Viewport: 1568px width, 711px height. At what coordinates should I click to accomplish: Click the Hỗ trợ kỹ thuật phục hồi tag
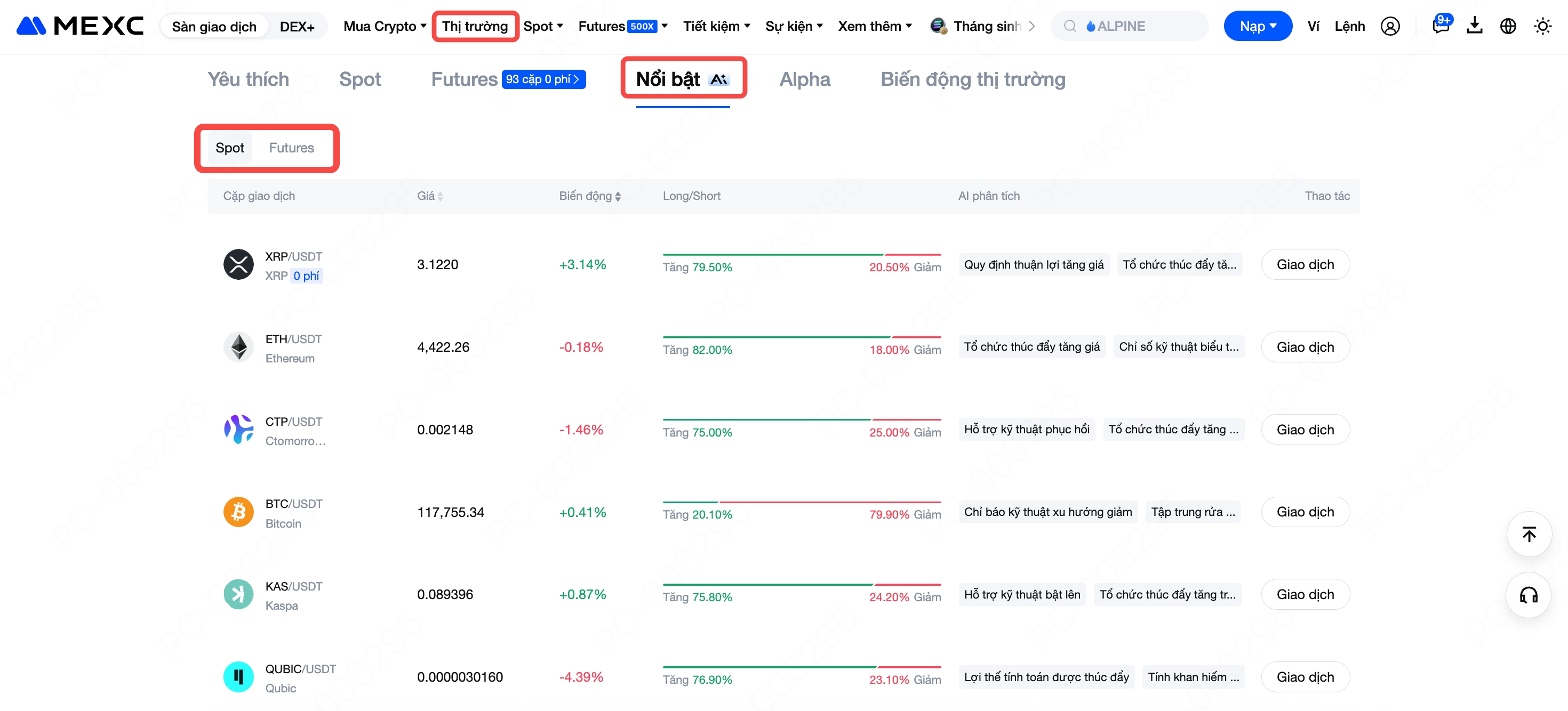click(1026, 430)
